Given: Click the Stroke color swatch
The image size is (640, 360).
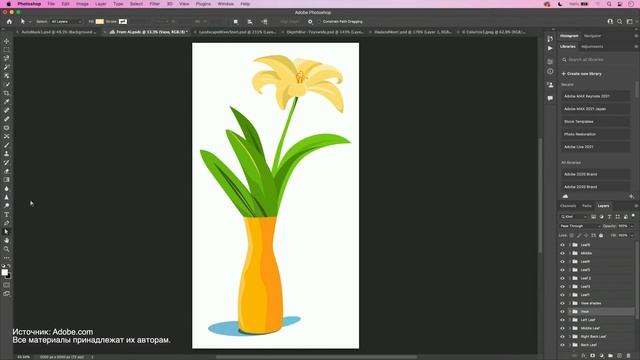Looking at the screenshot, I should coord(122,22).
